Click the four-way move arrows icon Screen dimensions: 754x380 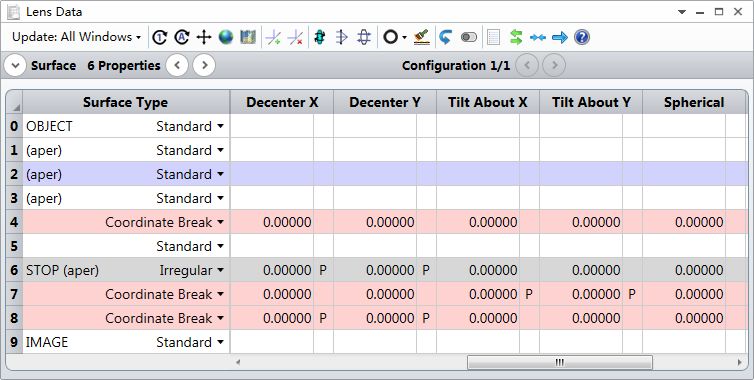(204, 37)
